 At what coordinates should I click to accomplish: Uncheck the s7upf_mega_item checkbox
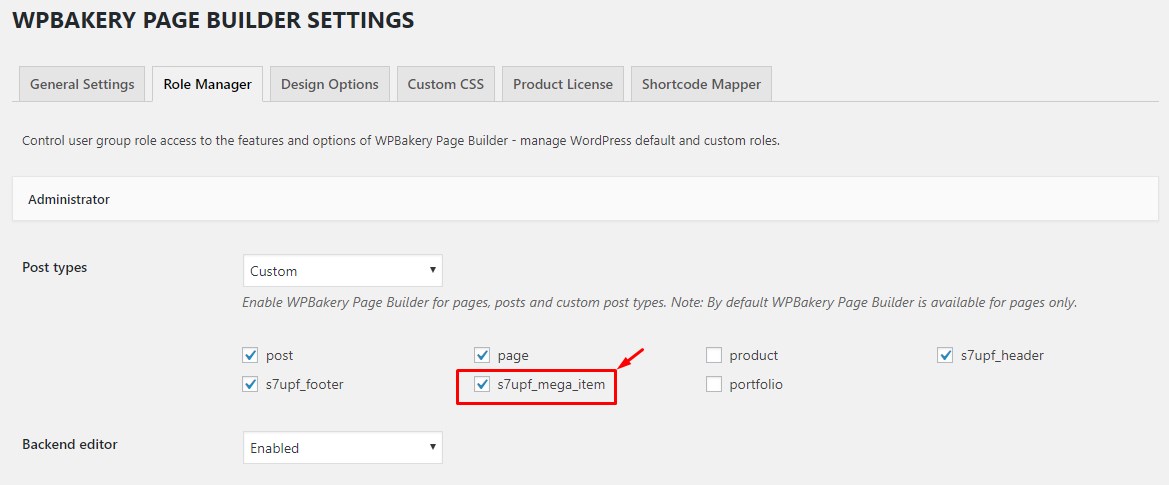[x=482, y=384]
